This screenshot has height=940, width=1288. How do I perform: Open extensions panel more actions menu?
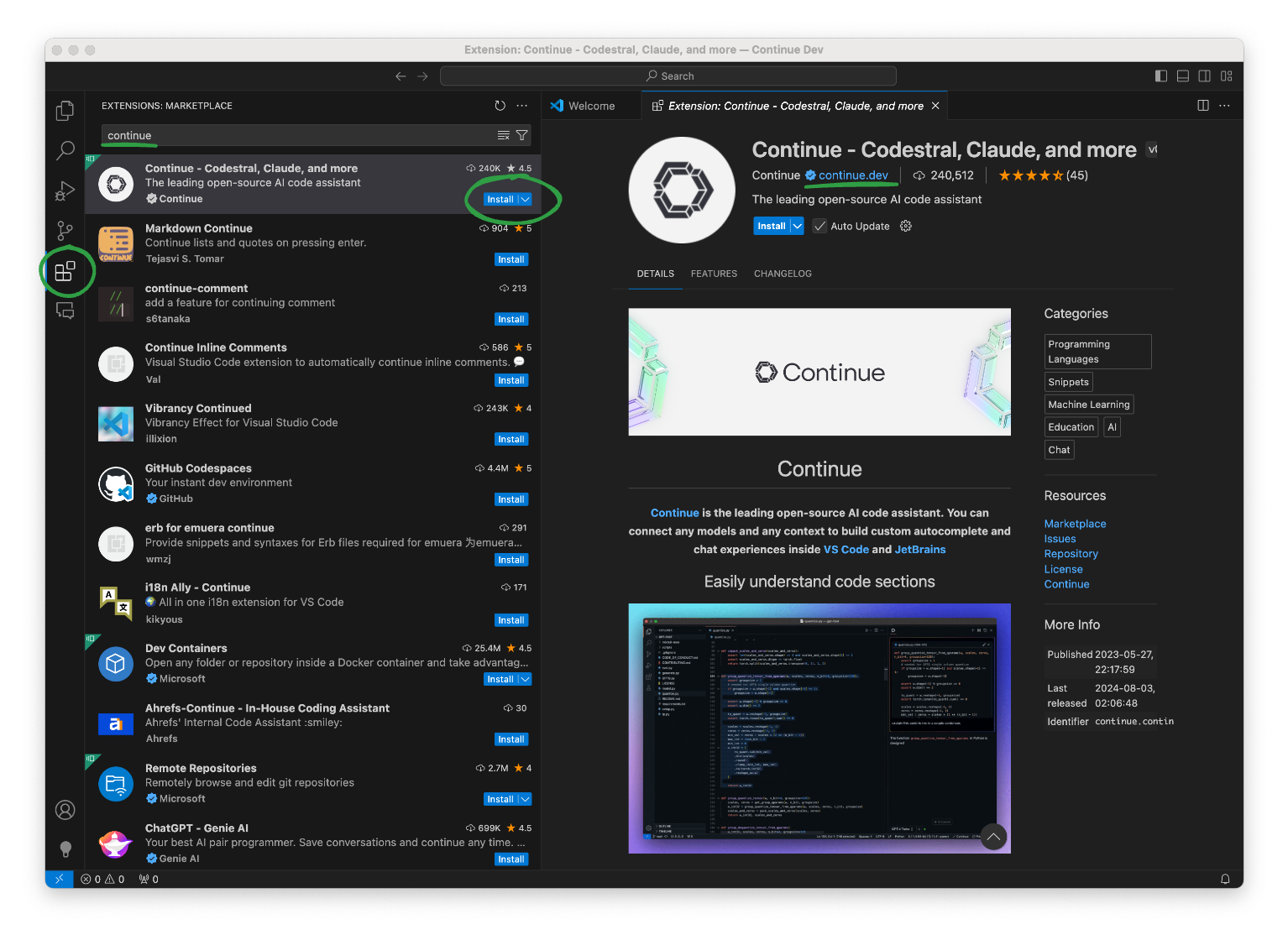[x=522, y=106]
